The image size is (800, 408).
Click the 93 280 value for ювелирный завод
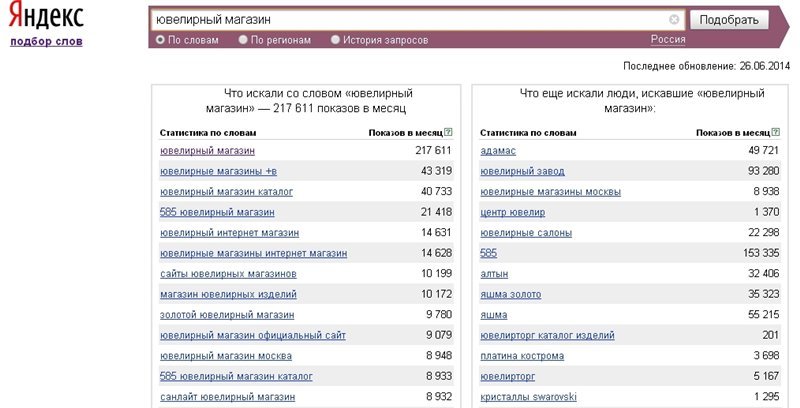click(x=763, y=171)
